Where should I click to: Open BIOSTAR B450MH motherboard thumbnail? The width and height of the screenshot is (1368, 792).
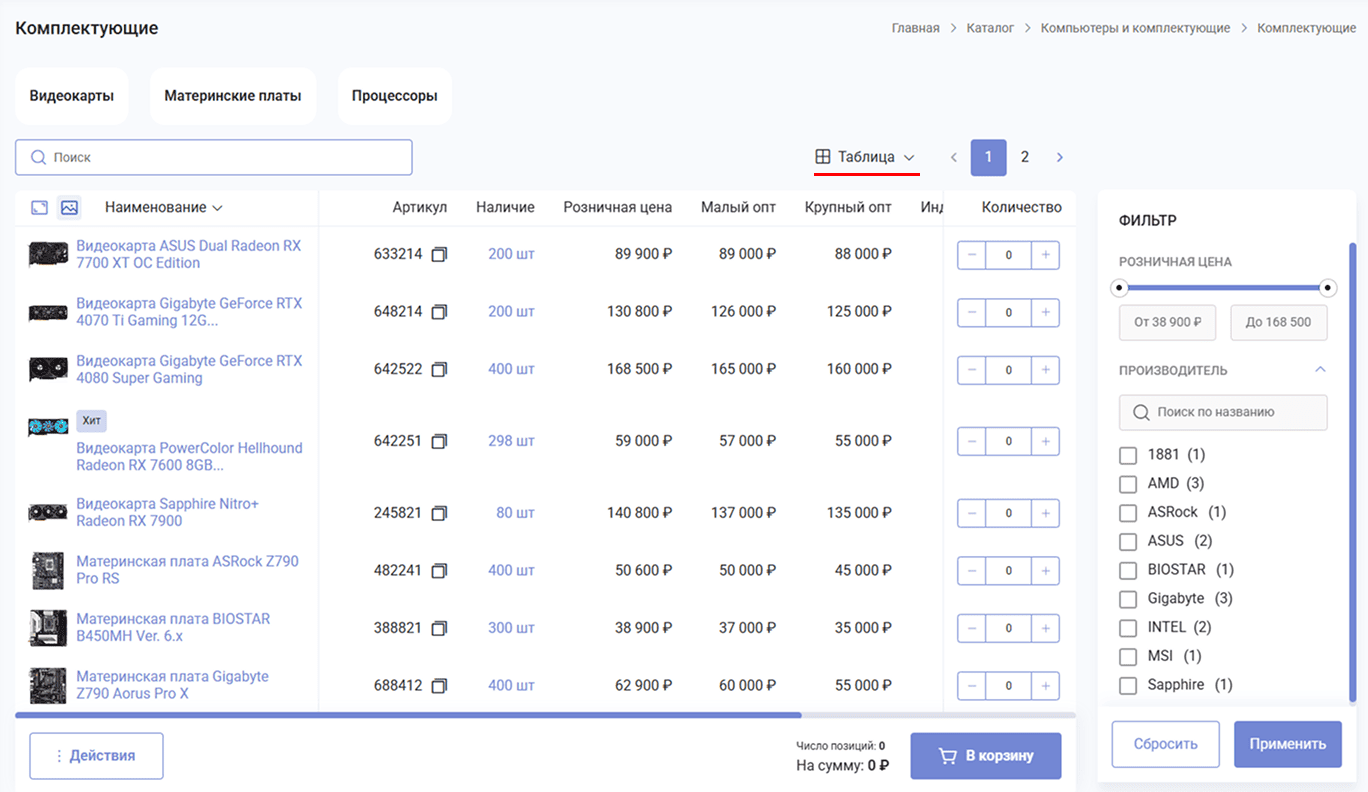(x=48, y=628)
